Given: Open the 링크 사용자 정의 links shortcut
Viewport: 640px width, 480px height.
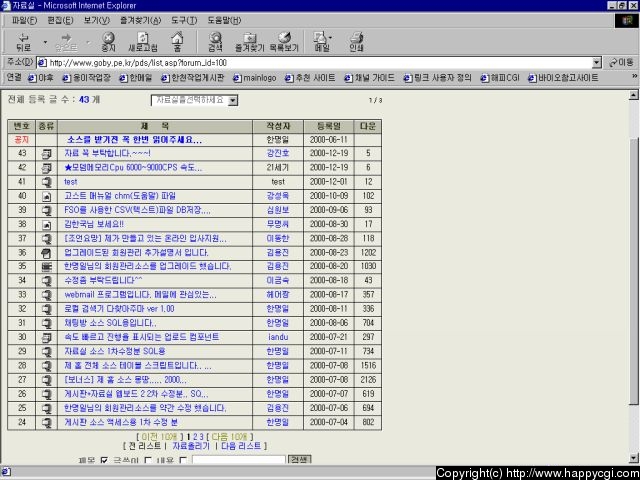Looking at the screenshot, I should [x=437, y=78].
